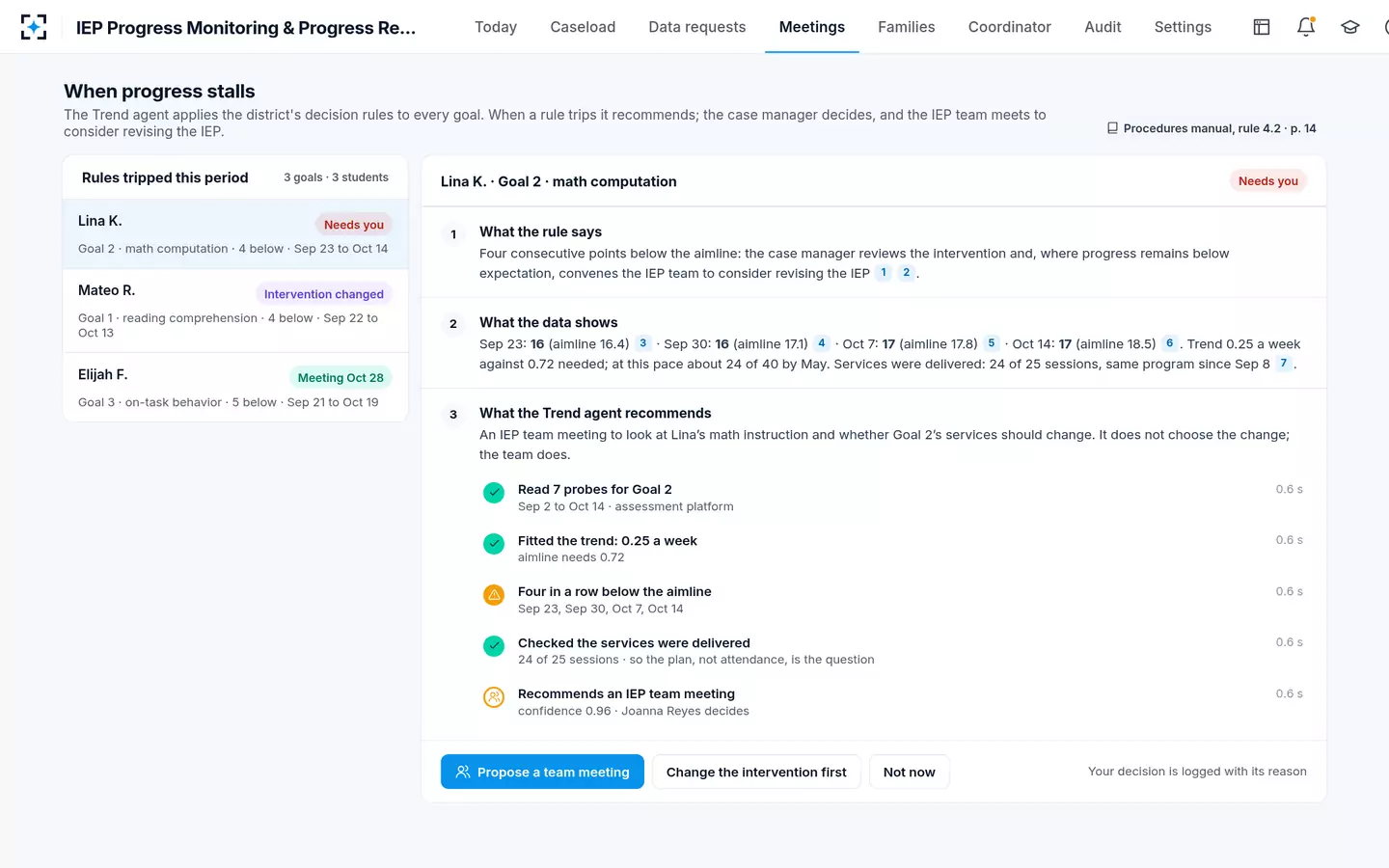Open the layout panel icon in header

[x=1262, y=27]
